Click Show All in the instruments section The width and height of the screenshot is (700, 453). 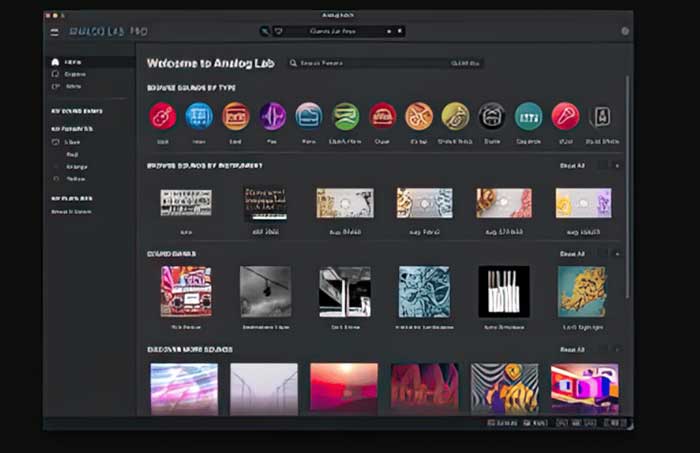572,166
